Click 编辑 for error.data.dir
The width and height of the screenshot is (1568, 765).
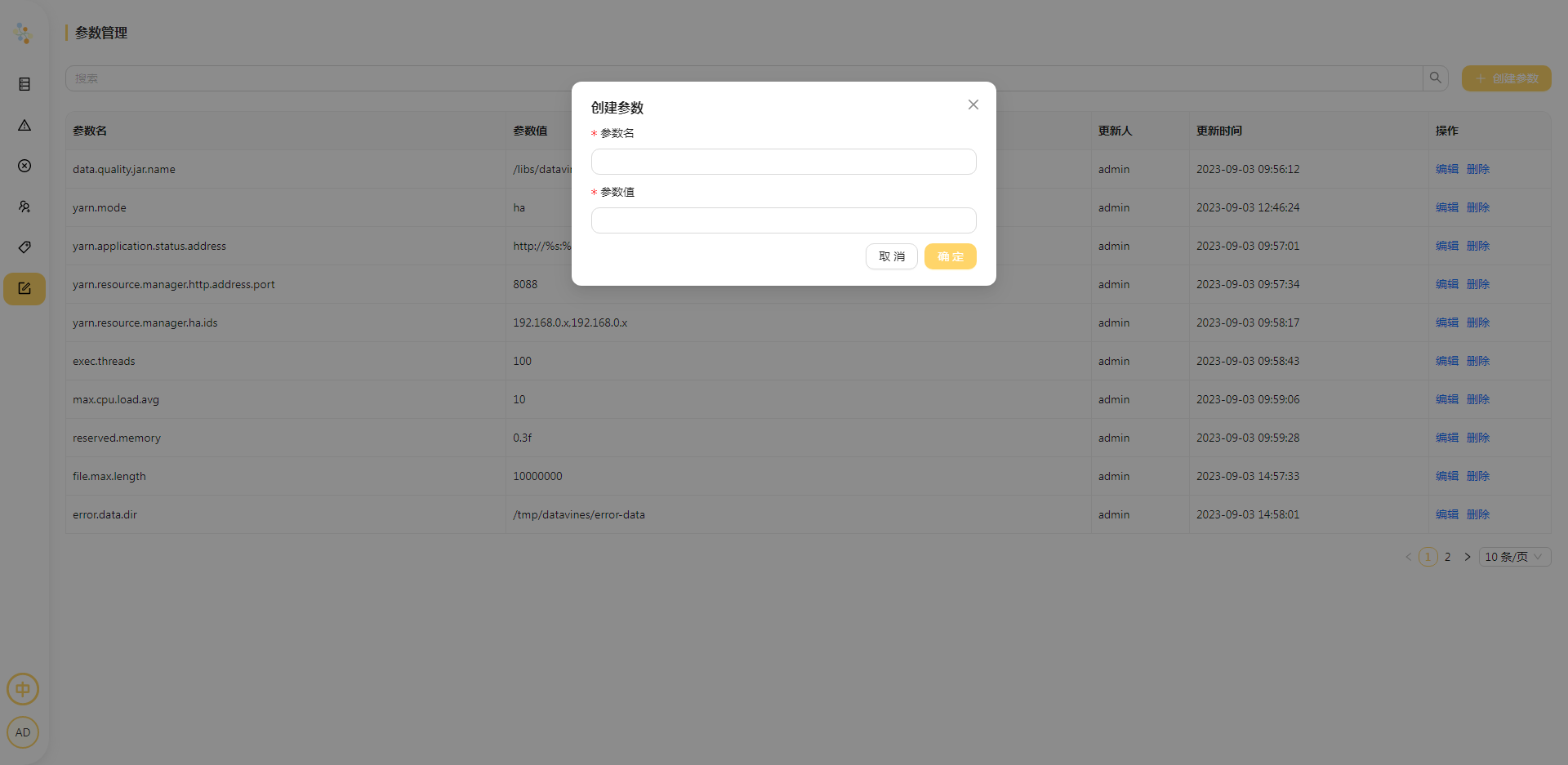click(1447, 514)
